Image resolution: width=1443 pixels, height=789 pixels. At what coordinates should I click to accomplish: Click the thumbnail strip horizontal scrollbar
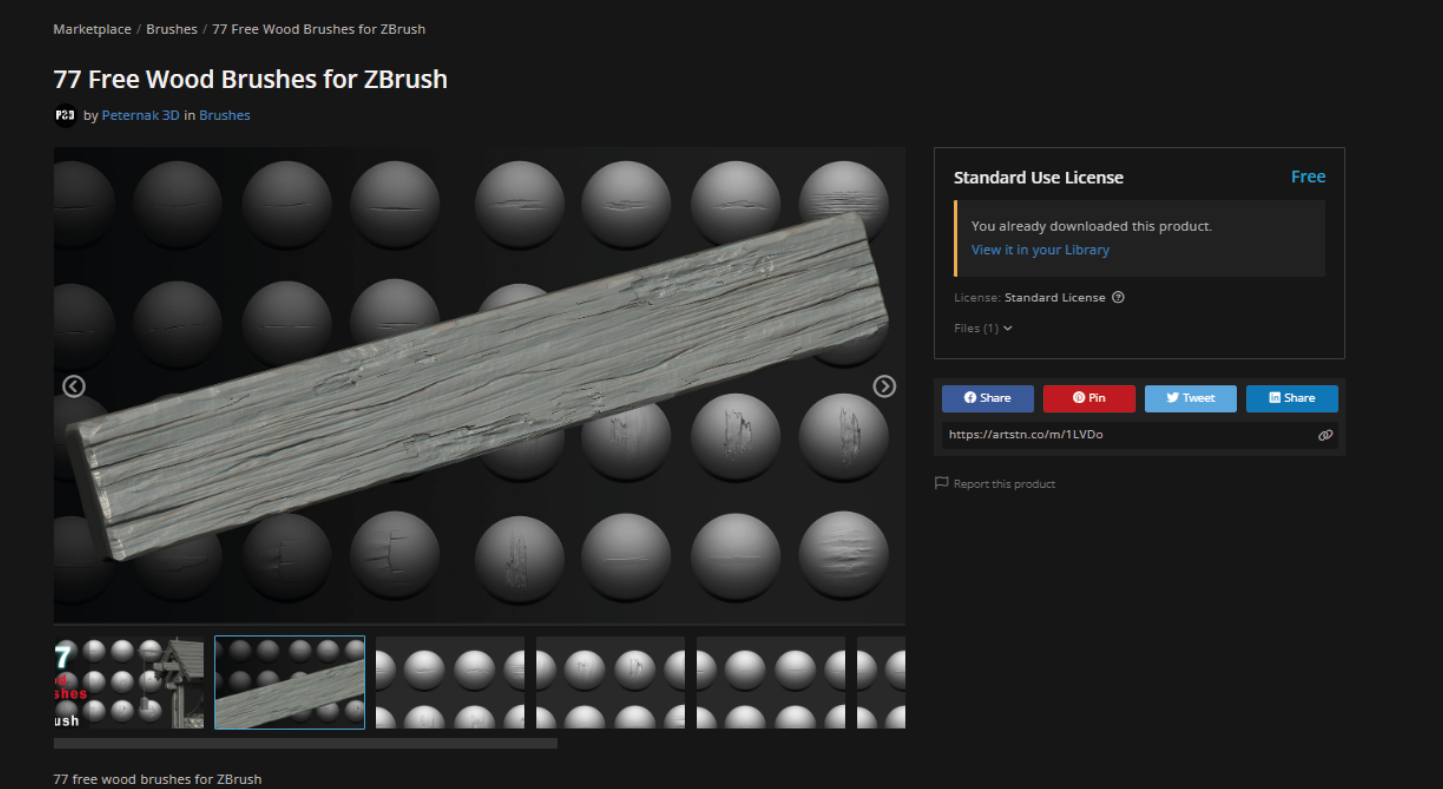305,743
